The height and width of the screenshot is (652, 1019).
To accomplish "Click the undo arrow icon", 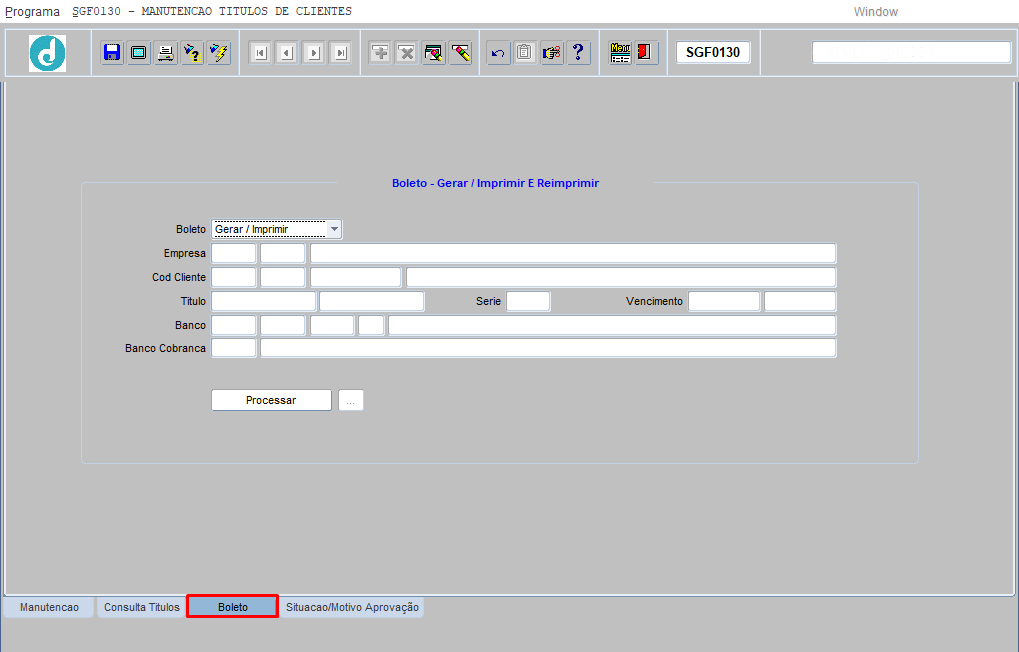I will pos(498,53).
